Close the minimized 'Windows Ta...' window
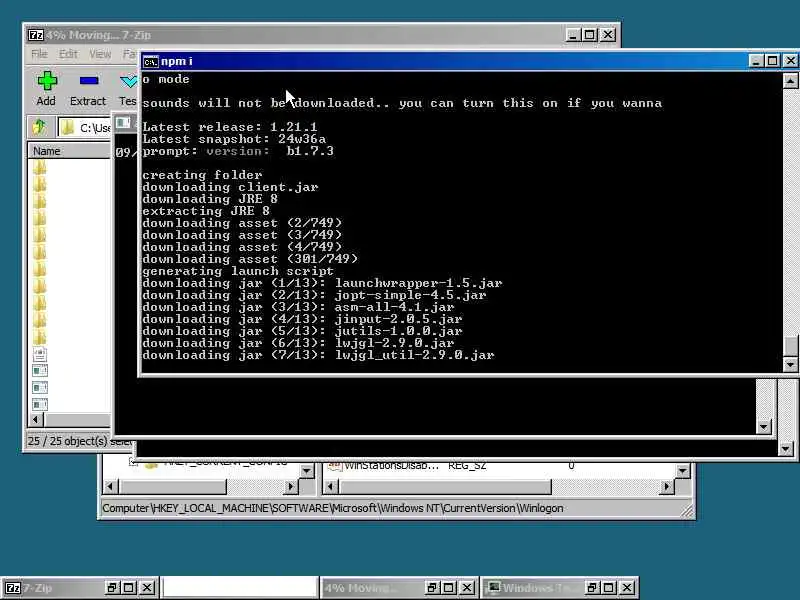The height and width of the screenshot is (600, 800). pyautogui.click(x=627, y=588)
